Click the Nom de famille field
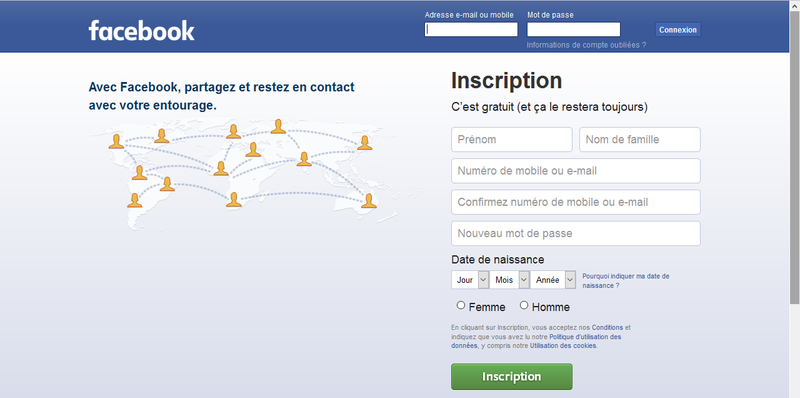Screen dimensions: 800x398 click(x=640, y=139)
